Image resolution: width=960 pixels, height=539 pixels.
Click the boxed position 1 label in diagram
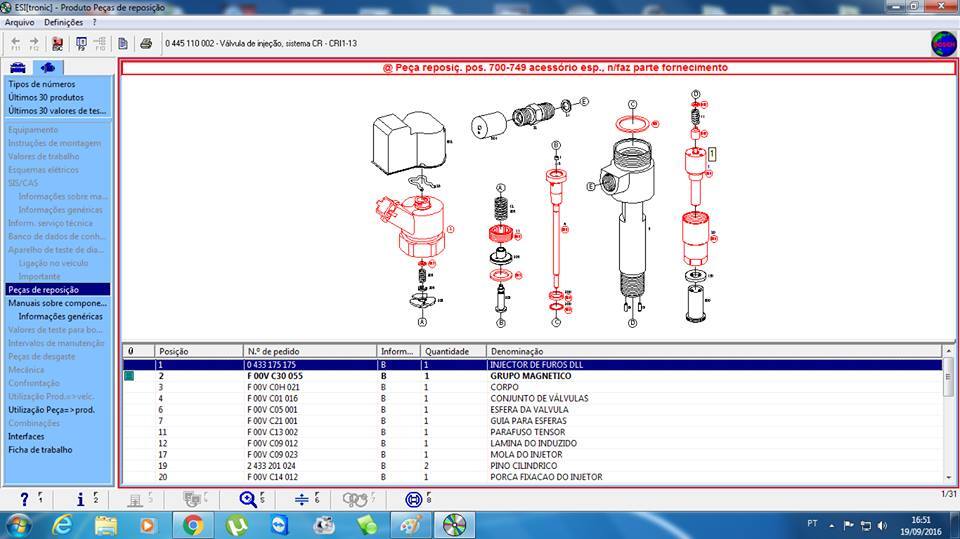point(712,154)
